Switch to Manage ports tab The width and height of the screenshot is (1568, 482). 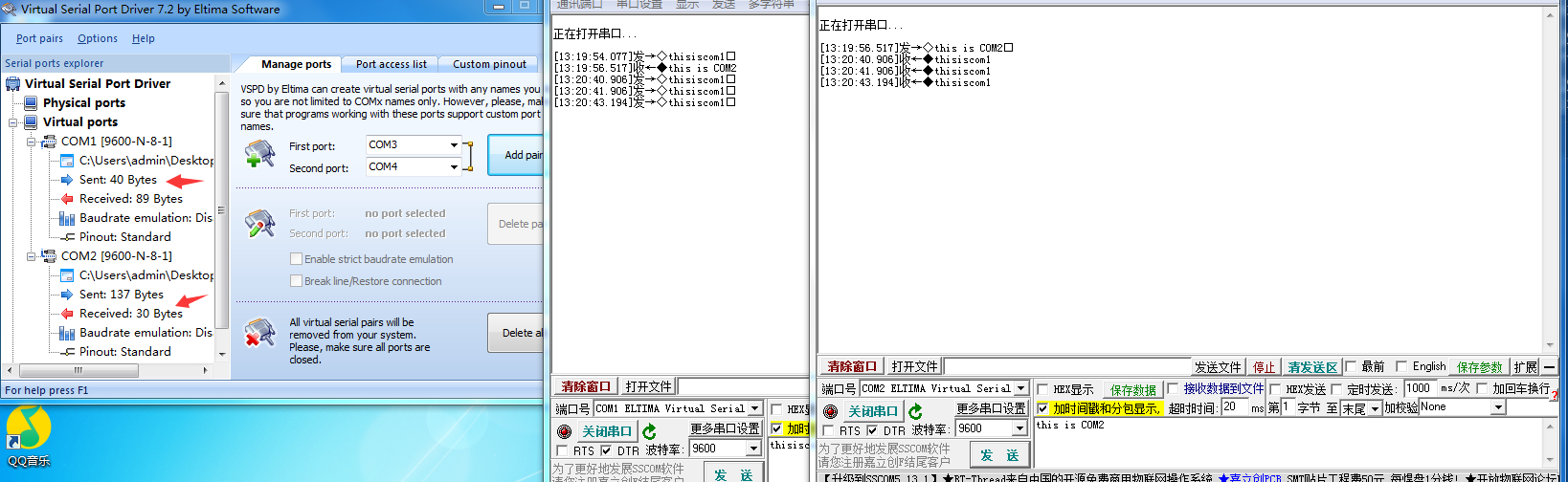pyautogui.click(x=296, y=64)
